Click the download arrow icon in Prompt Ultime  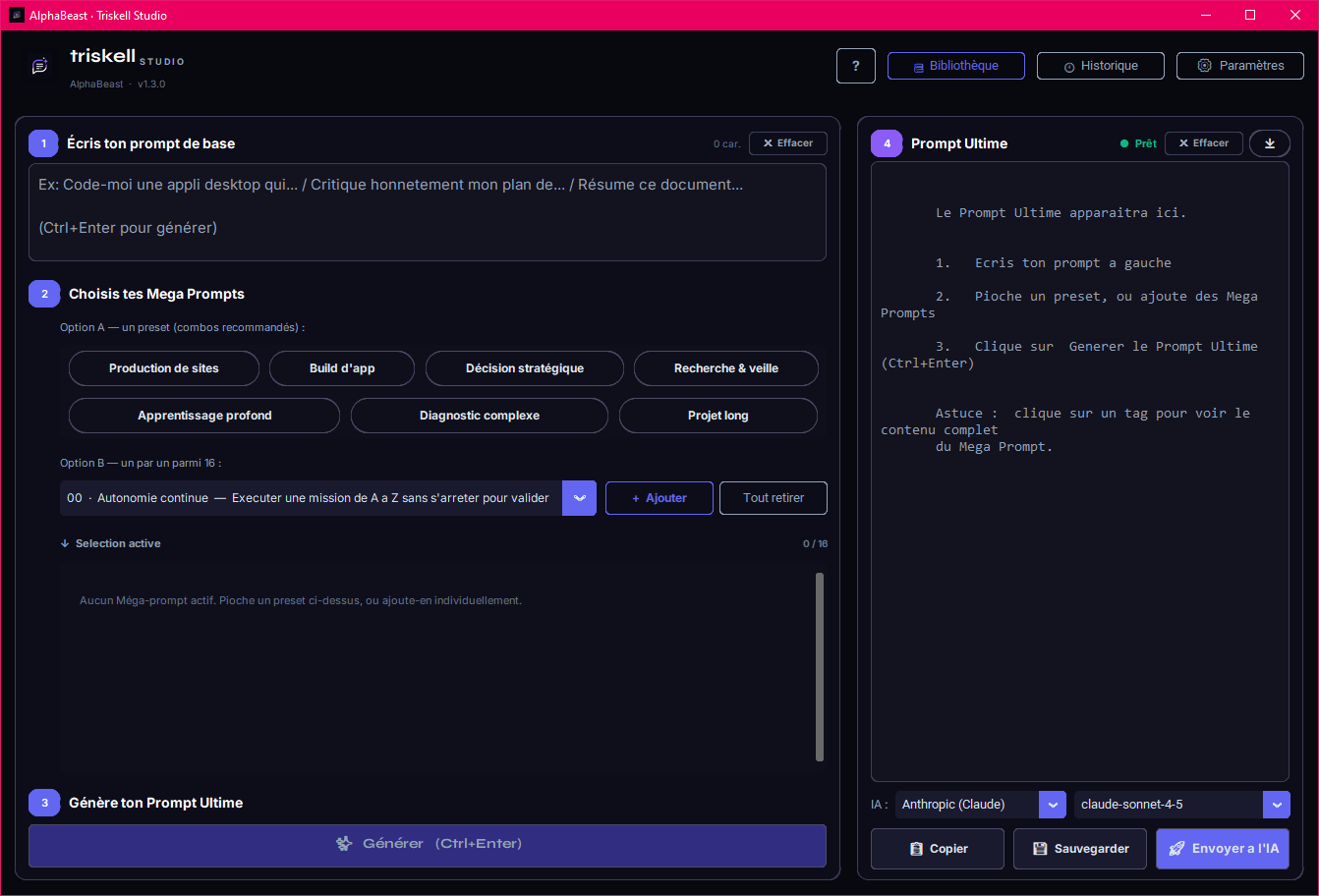1270,143
